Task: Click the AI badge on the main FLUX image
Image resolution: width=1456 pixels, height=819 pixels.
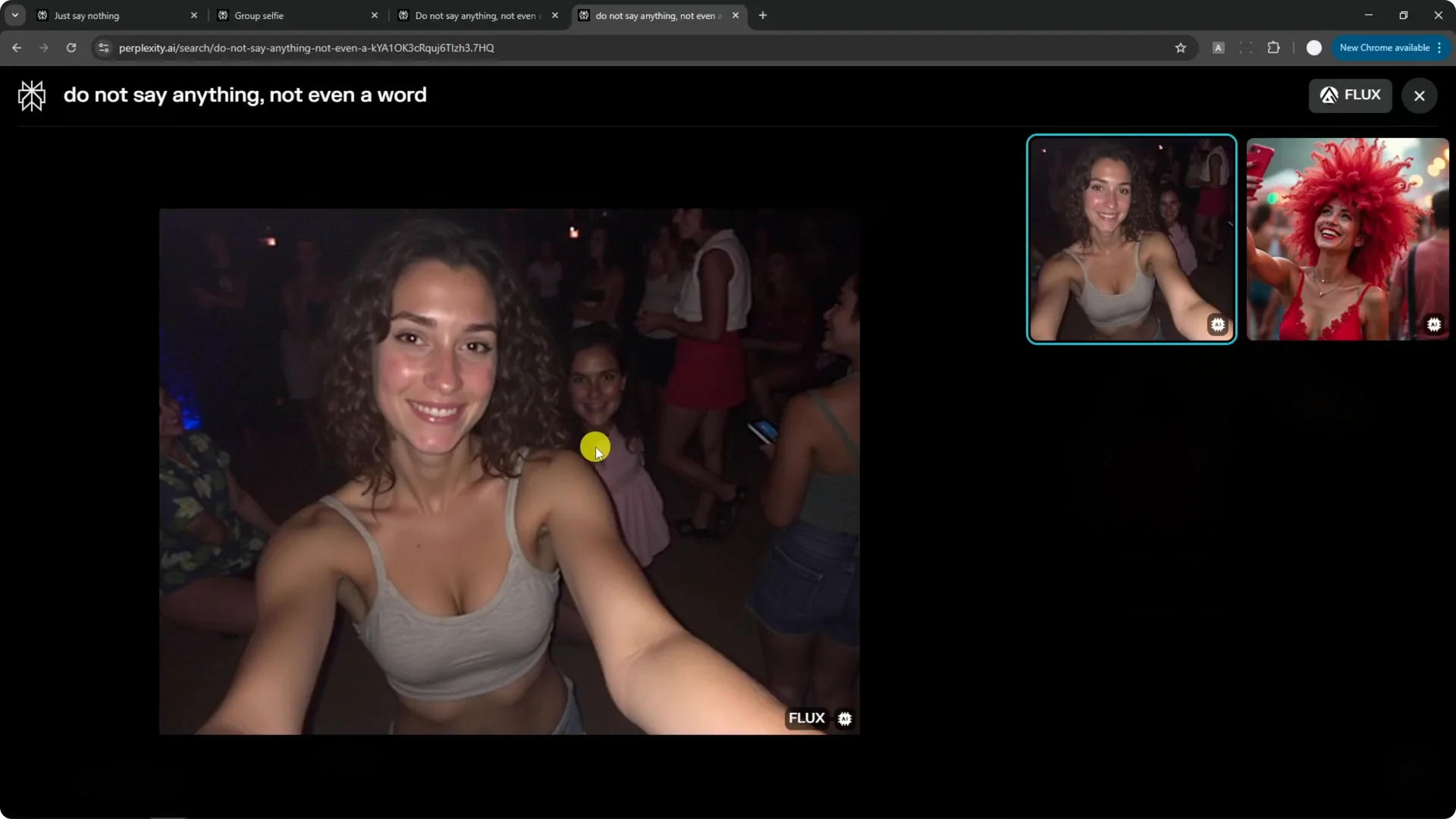Action: (x=845, y=718)
